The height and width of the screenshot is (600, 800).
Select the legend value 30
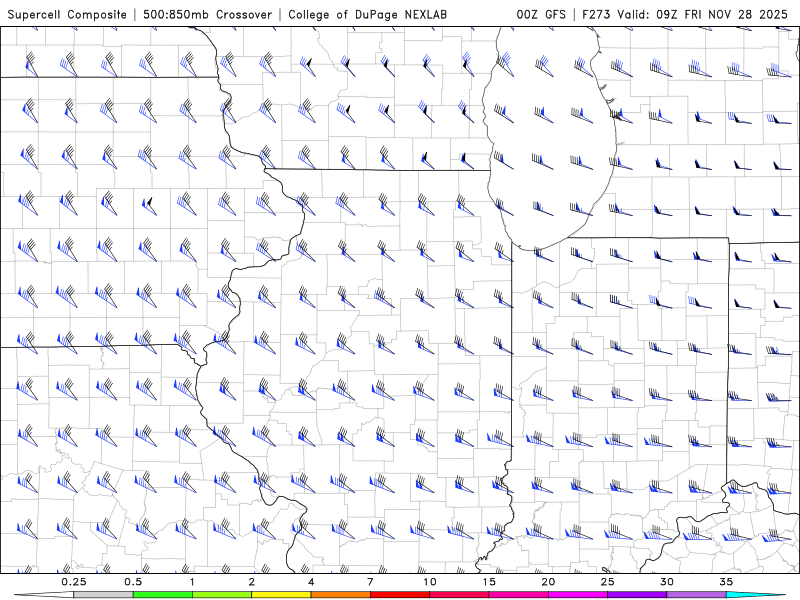click(666, 582)
